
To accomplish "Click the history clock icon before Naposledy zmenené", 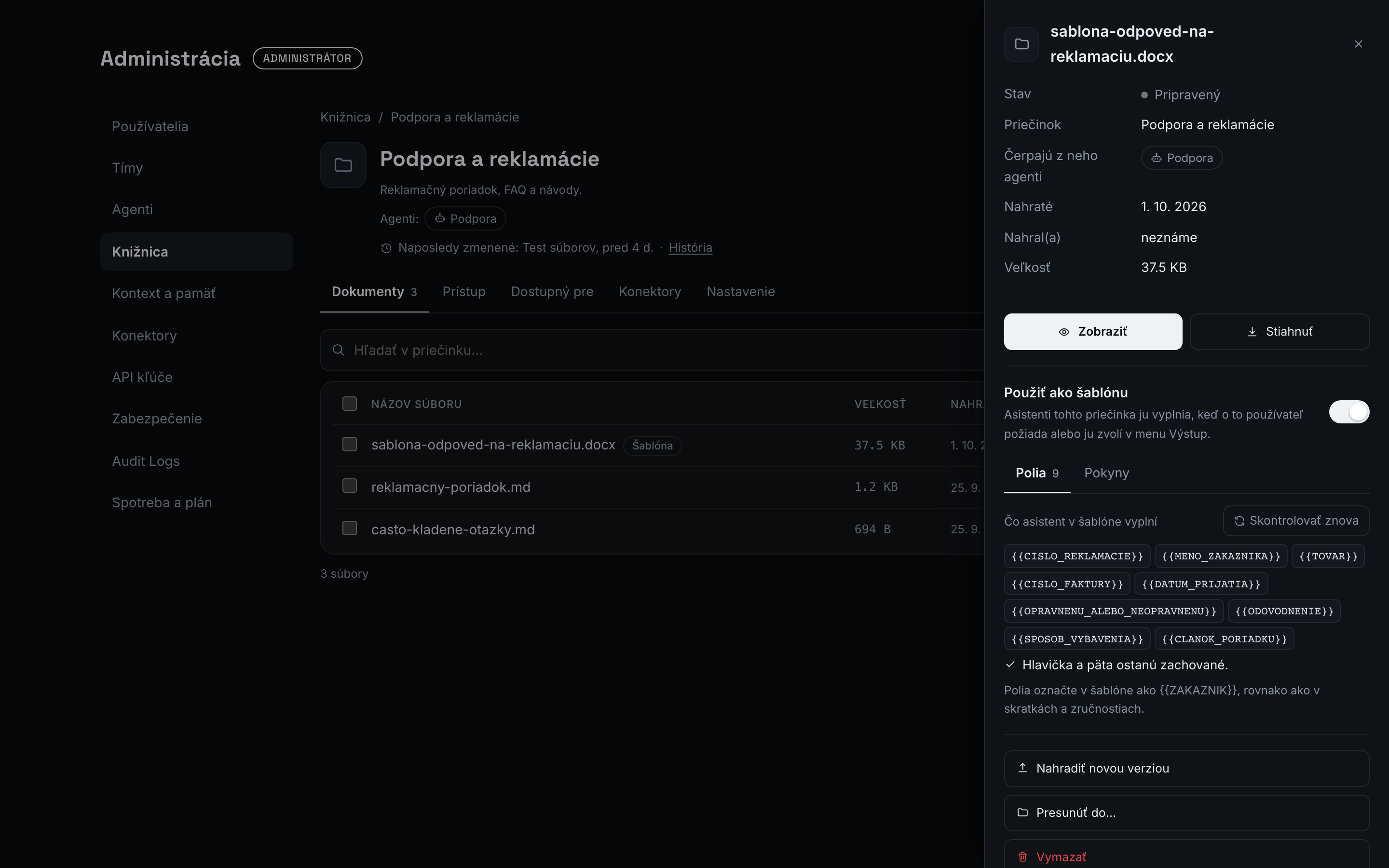I will coord(386,248).
